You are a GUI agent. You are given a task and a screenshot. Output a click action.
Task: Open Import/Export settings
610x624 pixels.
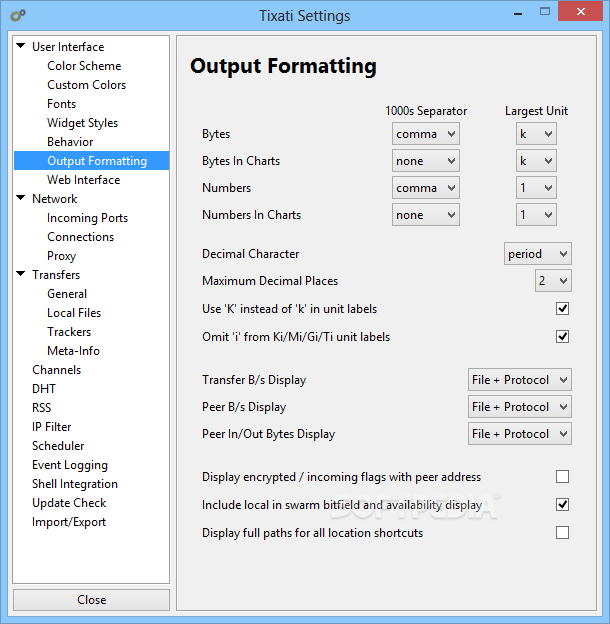click(x=69, y=522)
